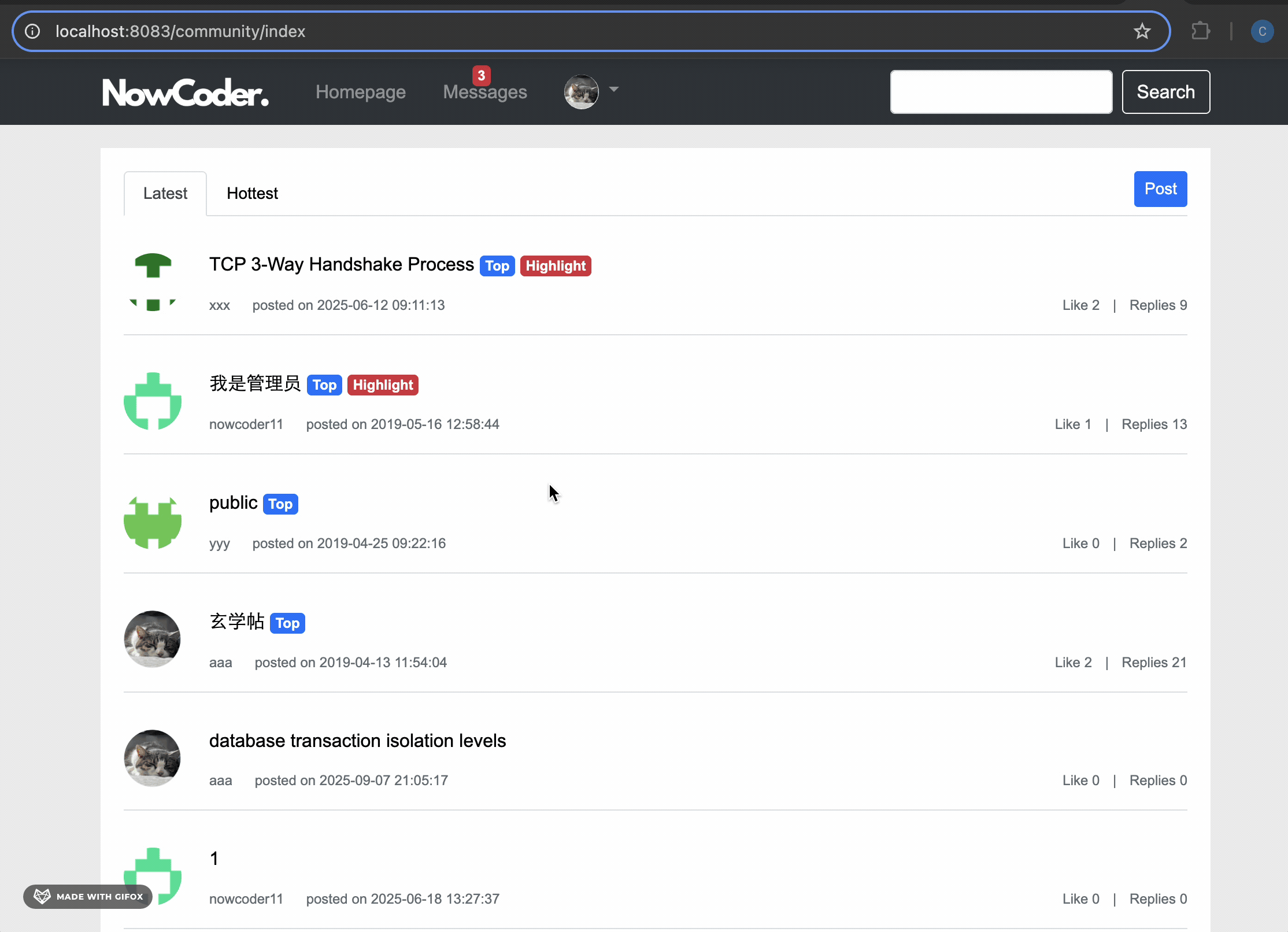Click the bookmark star icon in address bar
The height and width of the screenshot is (932, 1288).
point(1142,31)
